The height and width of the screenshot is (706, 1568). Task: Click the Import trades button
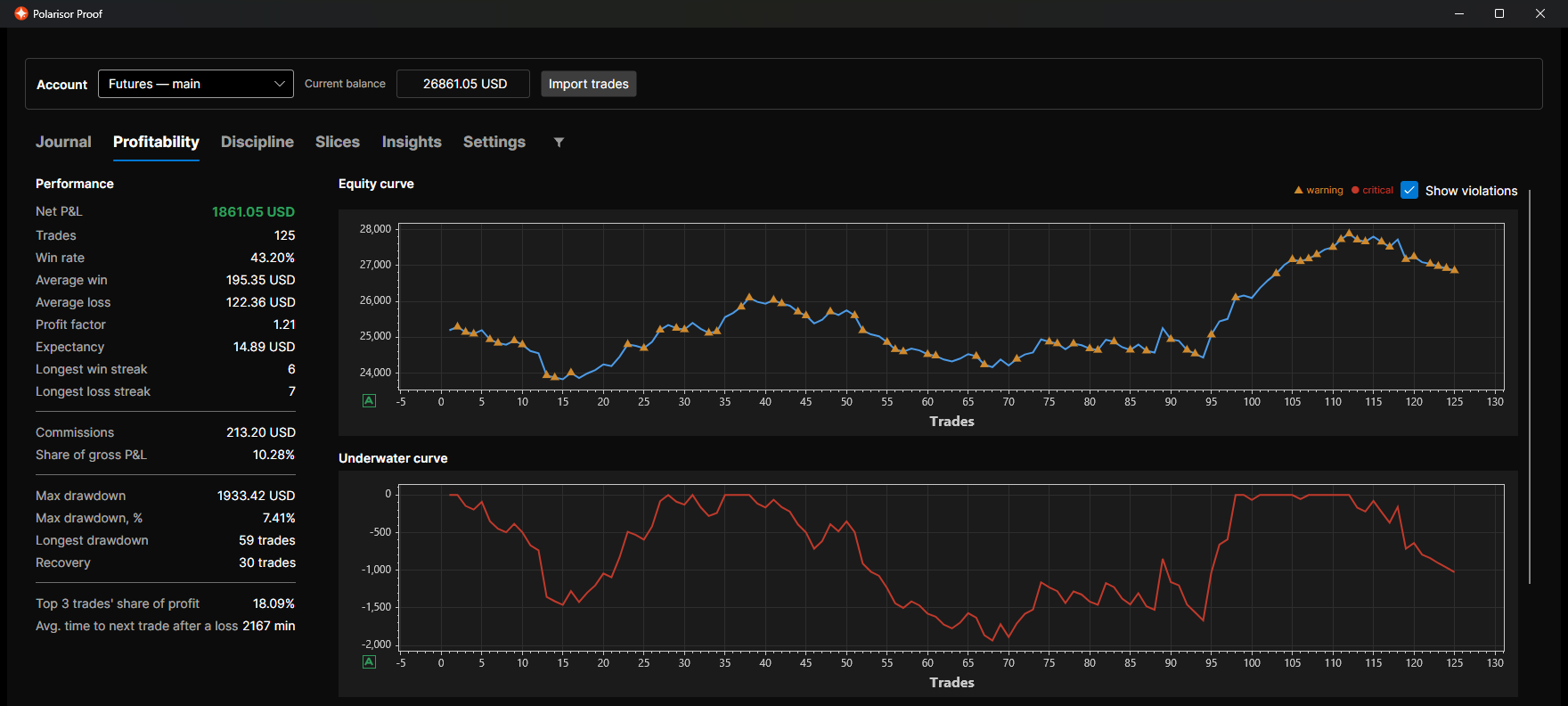tap(589, 84)
